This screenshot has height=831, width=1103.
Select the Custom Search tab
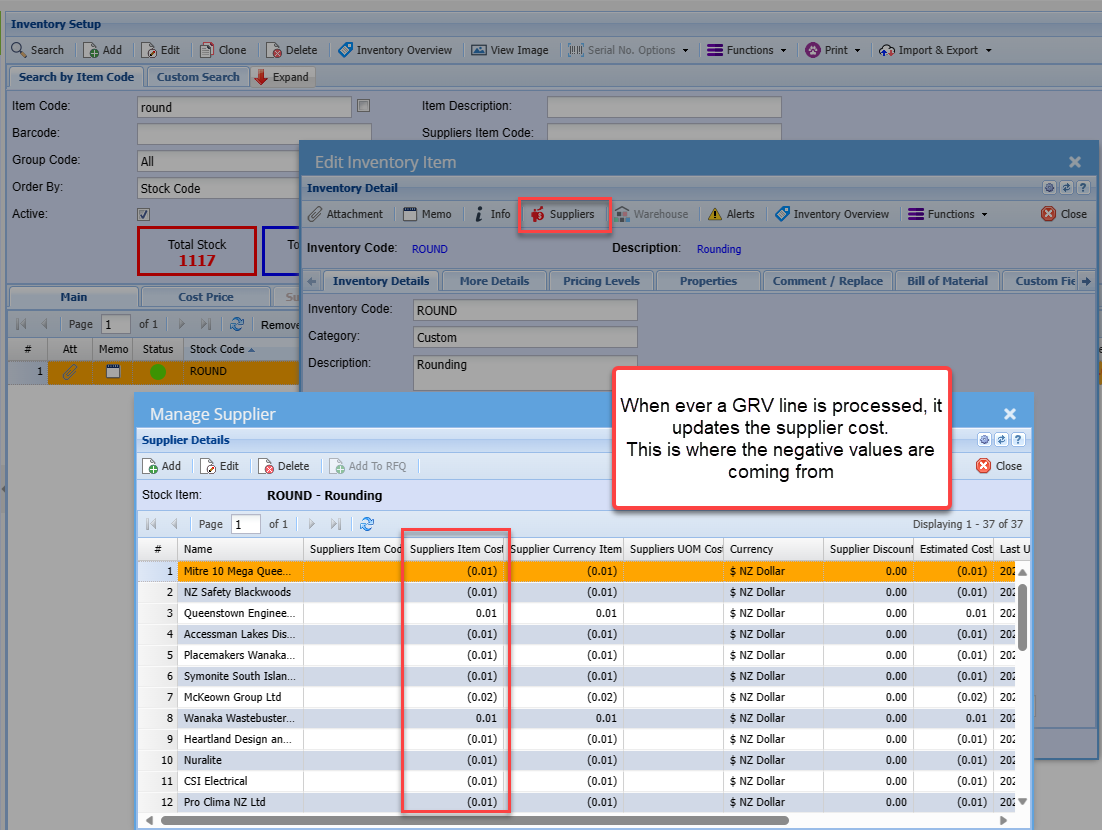198,77
